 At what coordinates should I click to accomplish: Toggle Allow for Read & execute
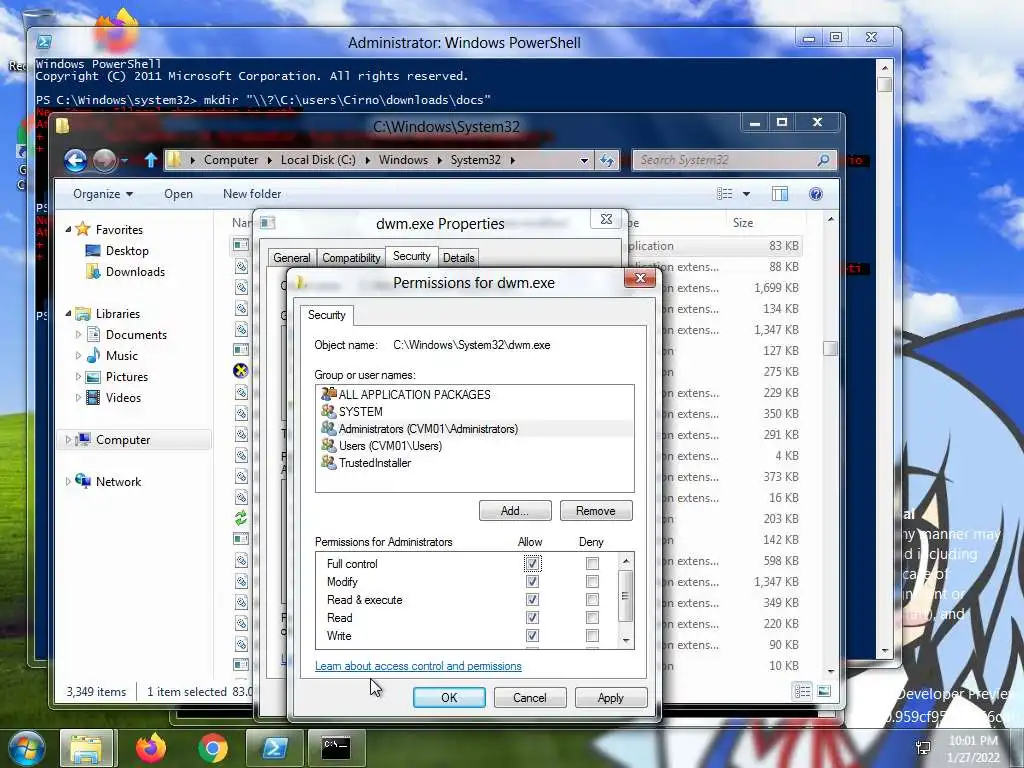pyautogui.click(x=532, y=600)
